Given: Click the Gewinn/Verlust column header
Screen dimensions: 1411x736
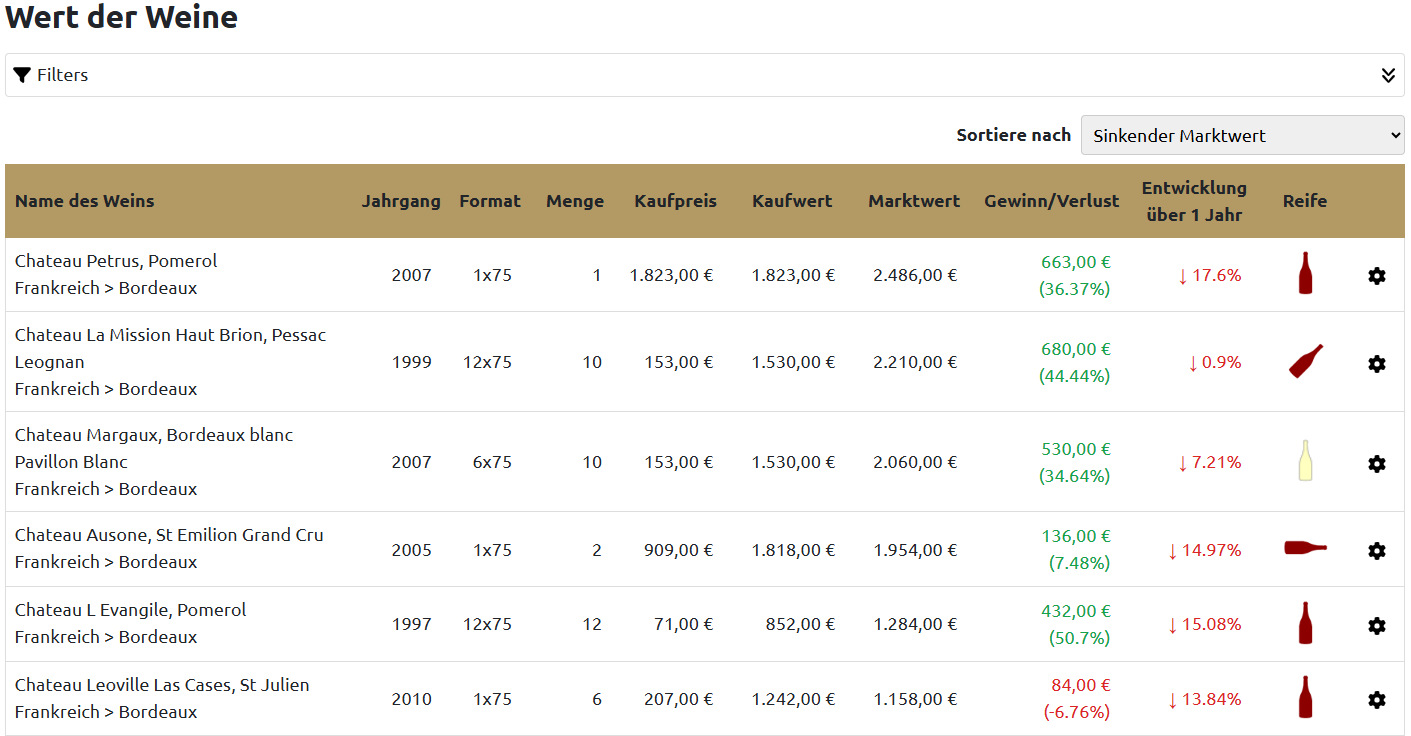Looking at the screenshot, I should [1052, 201].
